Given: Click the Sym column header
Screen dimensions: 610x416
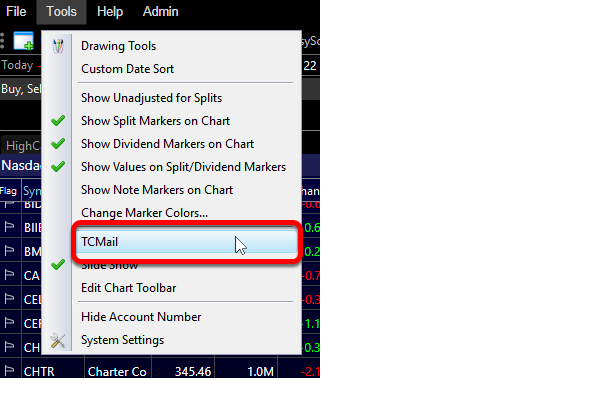Looking at the screenshot, I should tap(32, 191).
